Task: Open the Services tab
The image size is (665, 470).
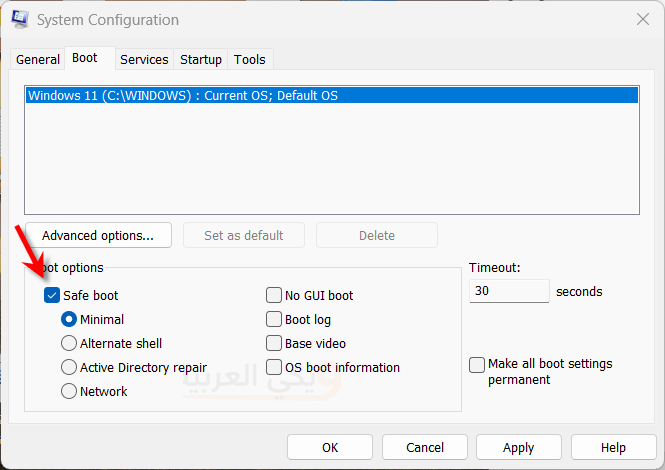Action: click(x=144, y=59)
